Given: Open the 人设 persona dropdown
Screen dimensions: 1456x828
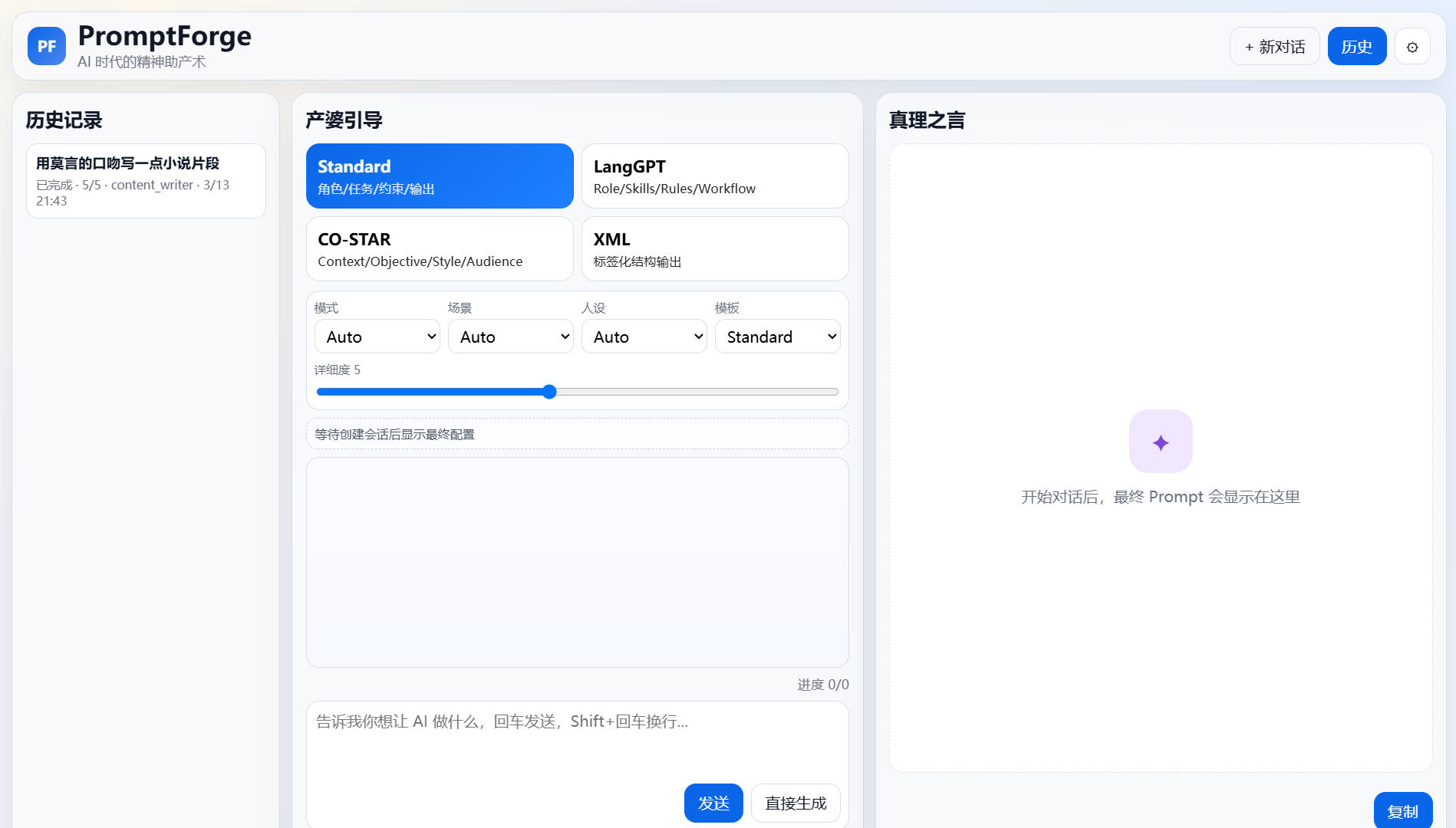Looking at the screenshot, I should (644, 337).
